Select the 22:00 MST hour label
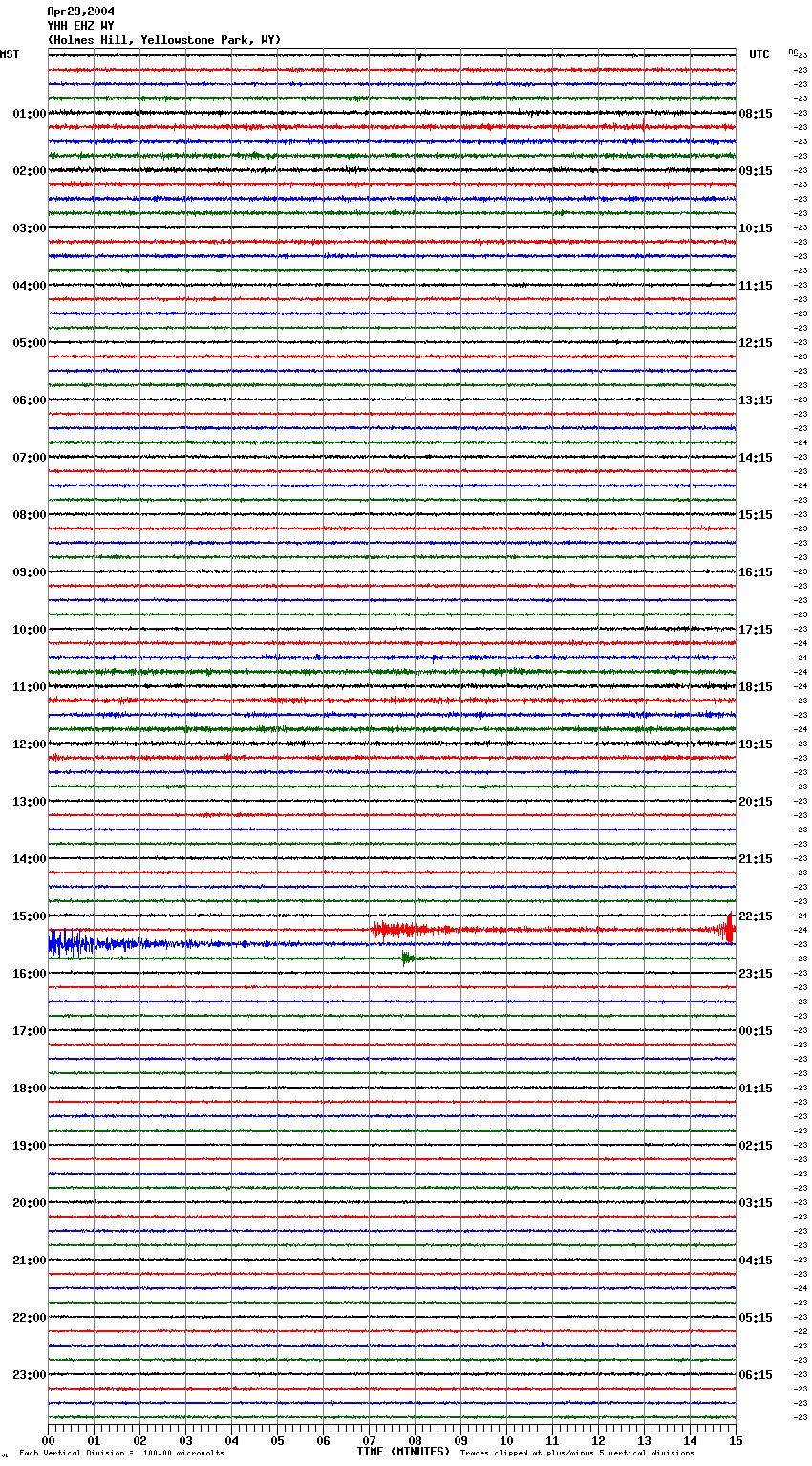 point(30,1318)
